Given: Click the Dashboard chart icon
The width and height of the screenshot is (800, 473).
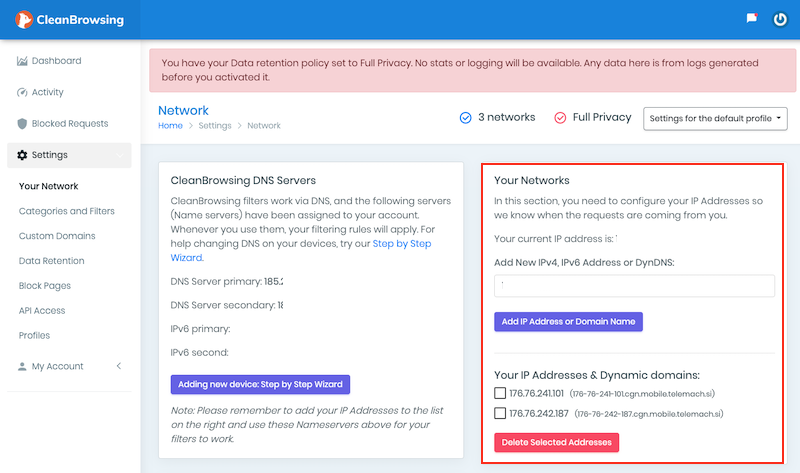Looking at the screenshot, I should pyautogui.click(x=22, y=61).
